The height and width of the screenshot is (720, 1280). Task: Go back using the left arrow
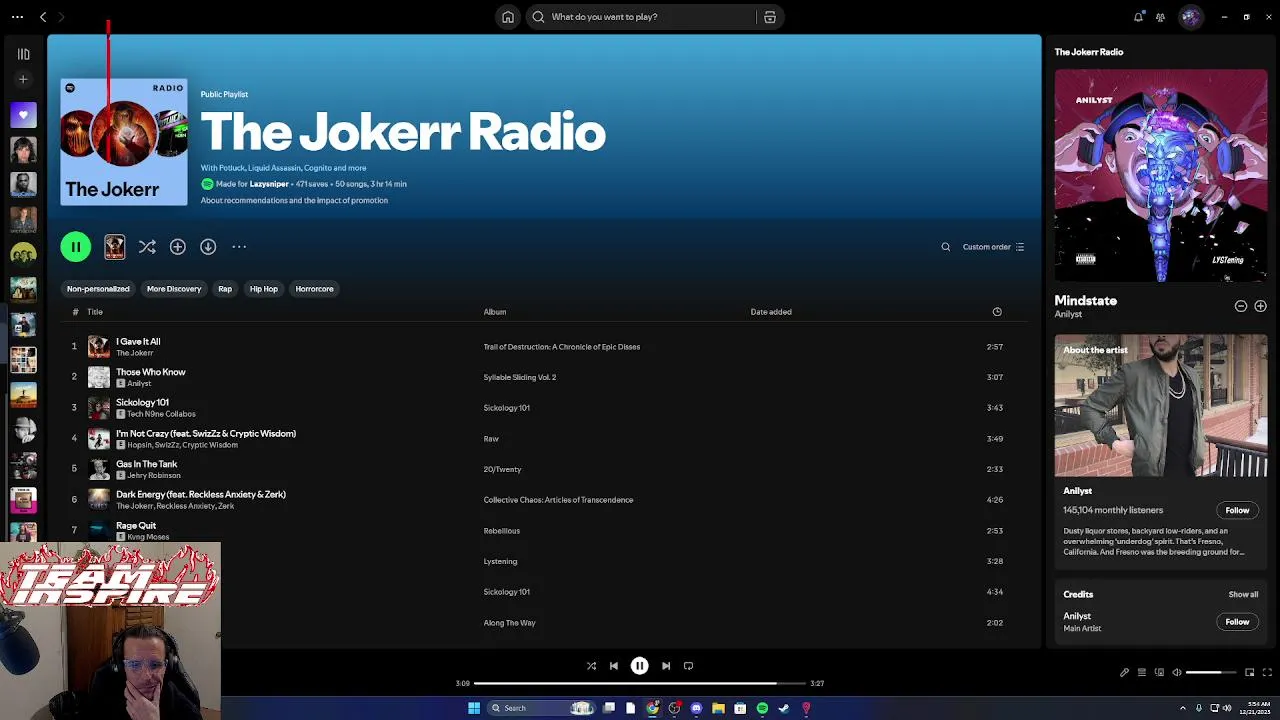43,17
